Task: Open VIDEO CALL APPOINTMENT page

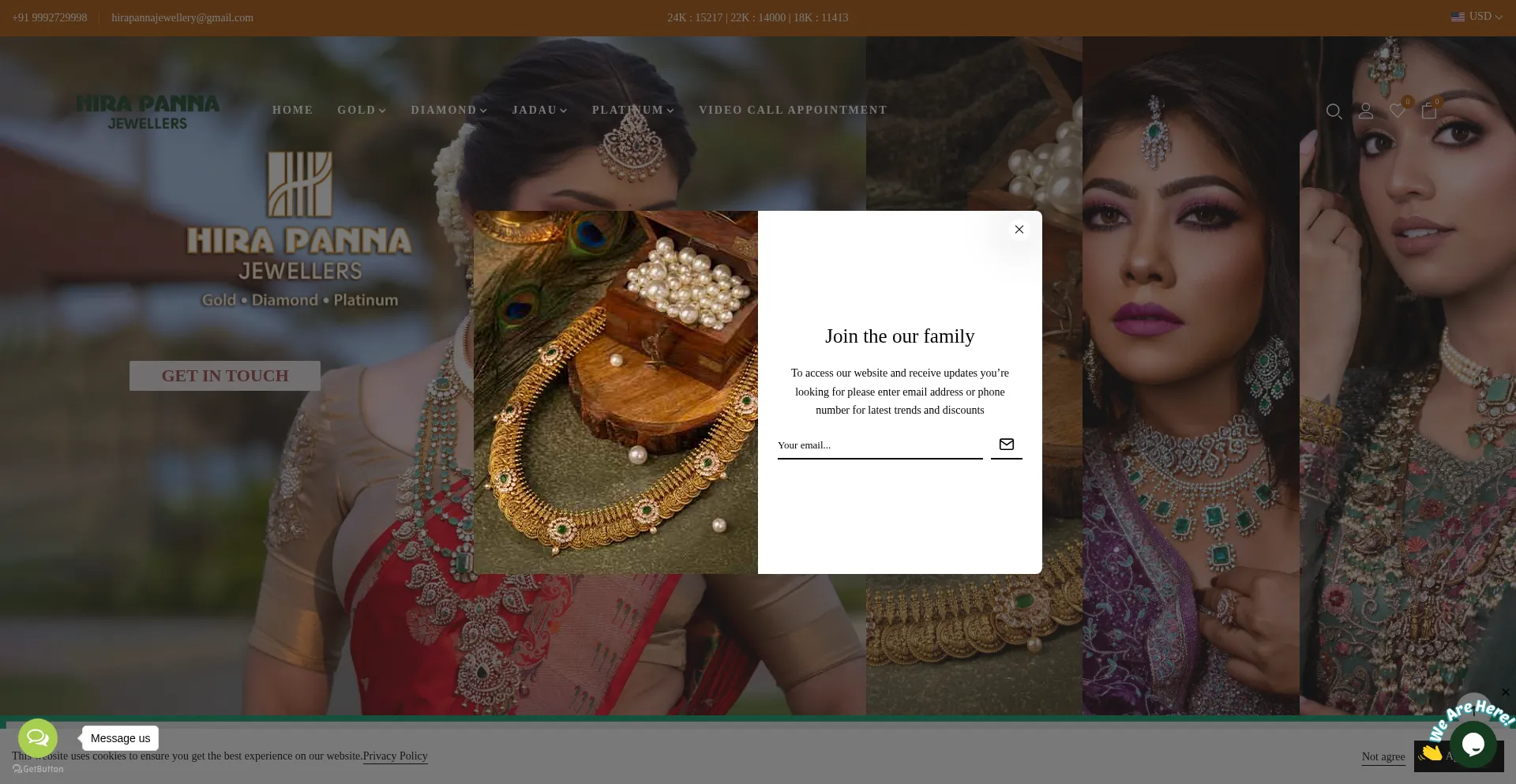Action: click(793, 110)
